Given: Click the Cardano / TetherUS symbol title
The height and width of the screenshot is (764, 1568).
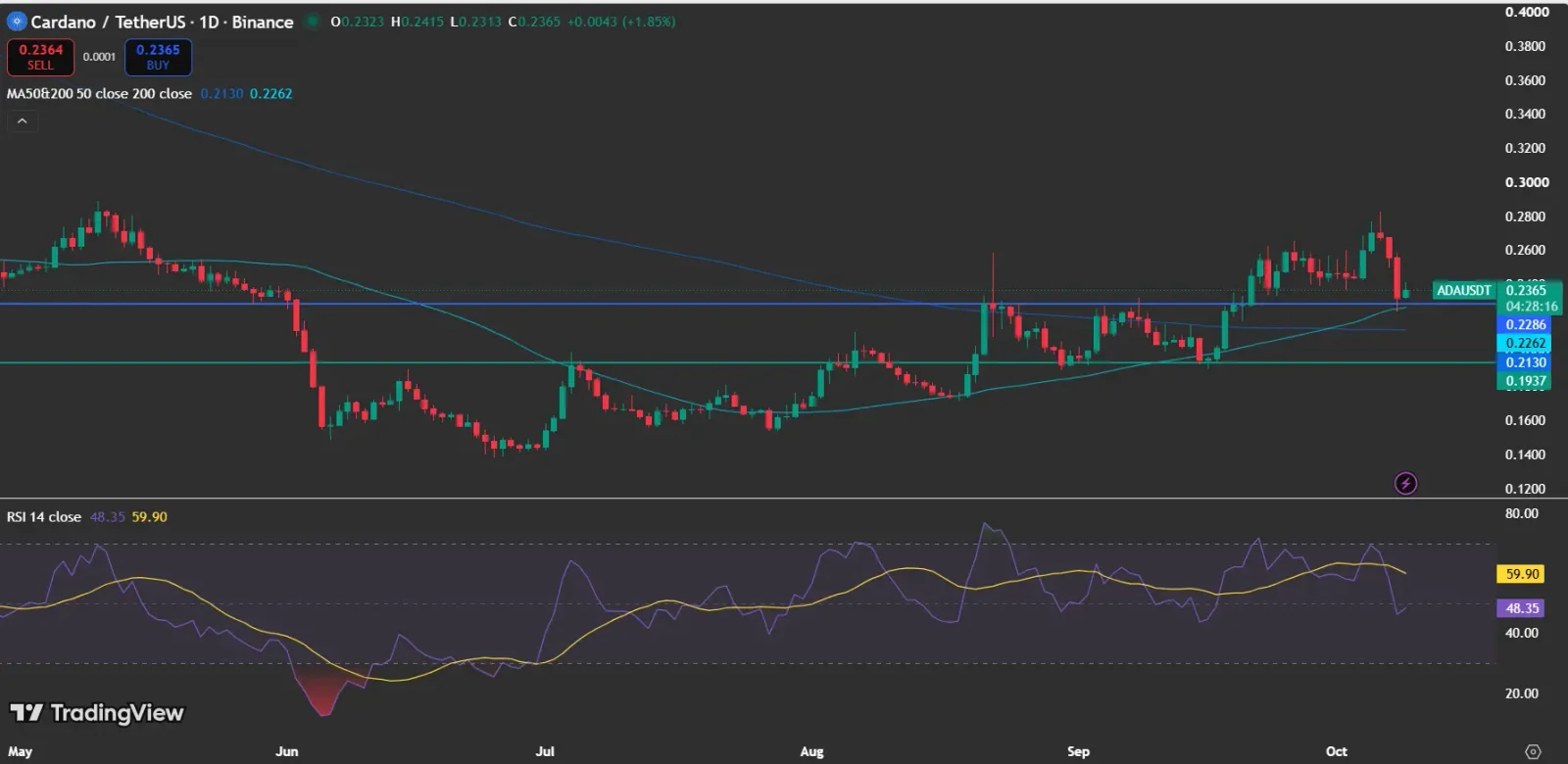Looking at the screenshot, I should [162, 22].
